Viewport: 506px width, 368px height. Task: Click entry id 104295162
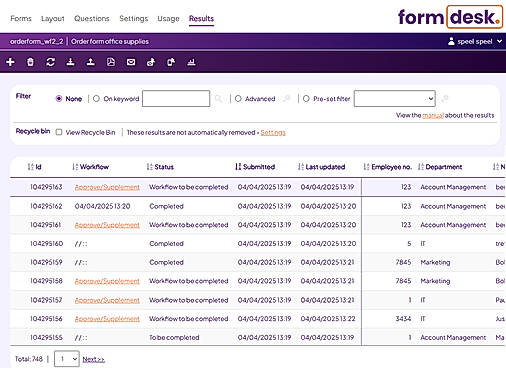(x=46, y=206)
